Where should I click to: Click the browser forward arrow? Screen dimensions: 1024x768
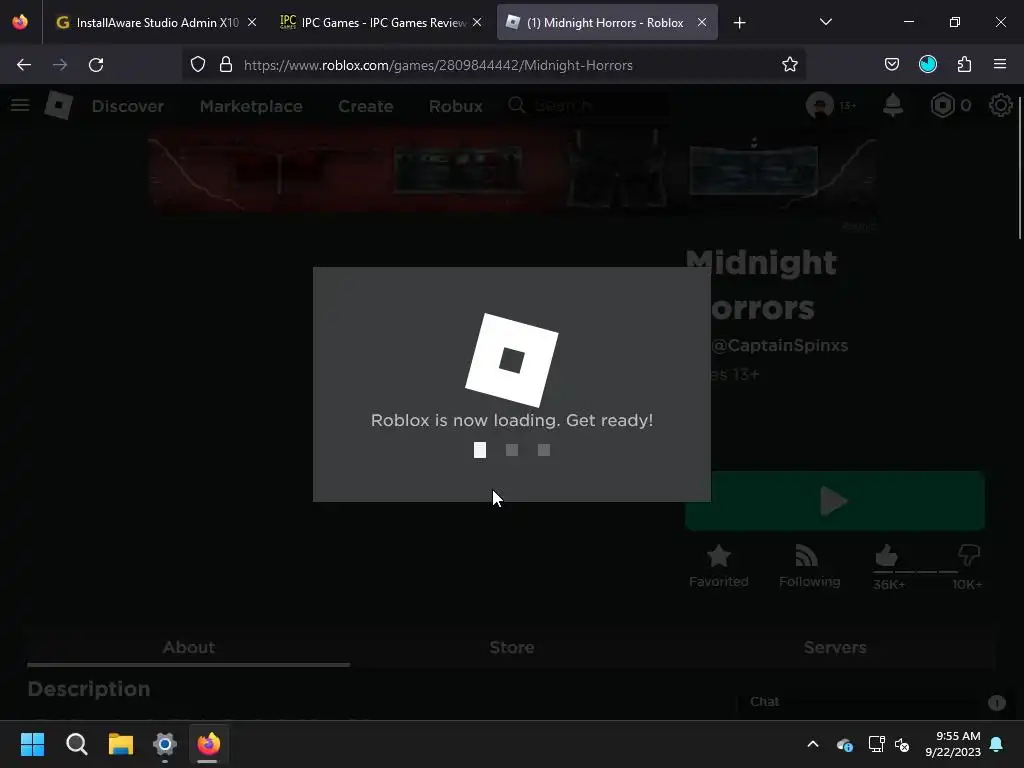(60, 65)
